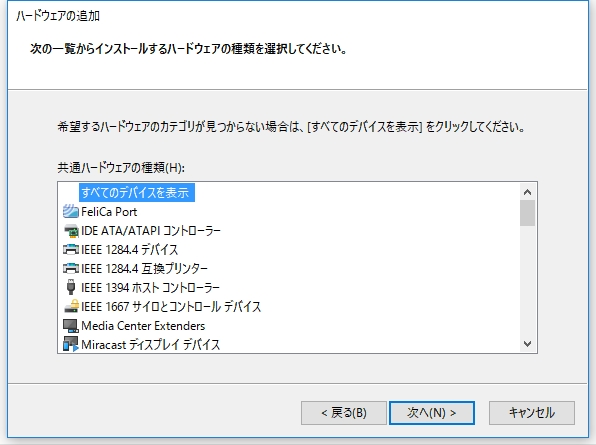Screen dimensions: 596x445
Task: Click the キャンセル button
Action: (x=532, y=413)
